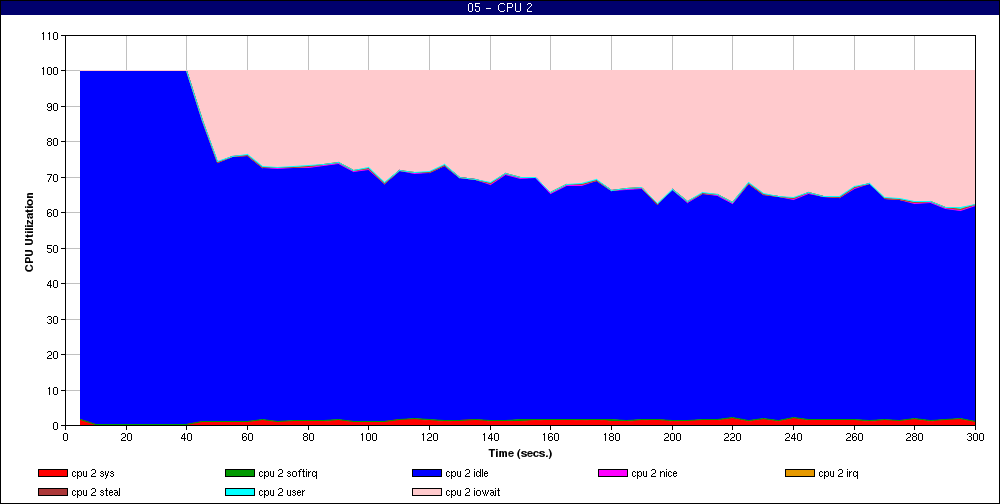Click the magenta cpu 2 nice swatch
The width and height of the screenshot is (1000, 504).
click(x=613, y=473)
